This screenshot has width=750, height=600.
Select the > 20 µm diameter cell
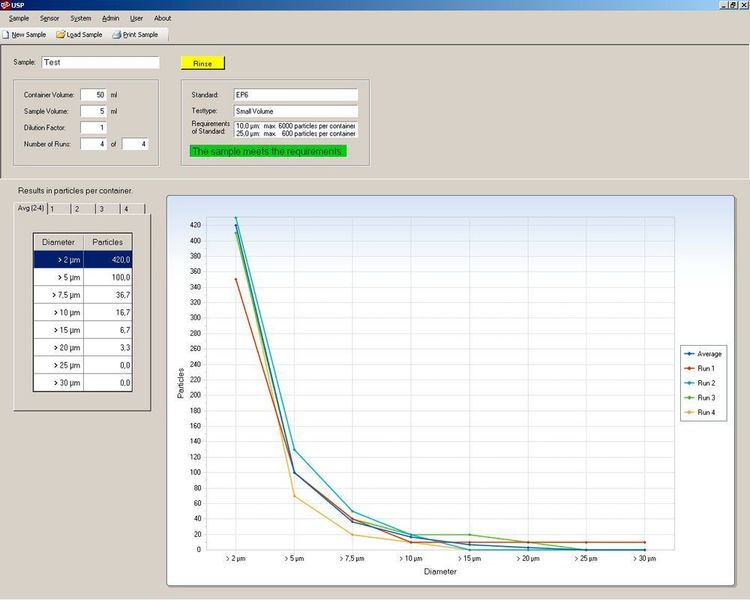pos(58,348)
